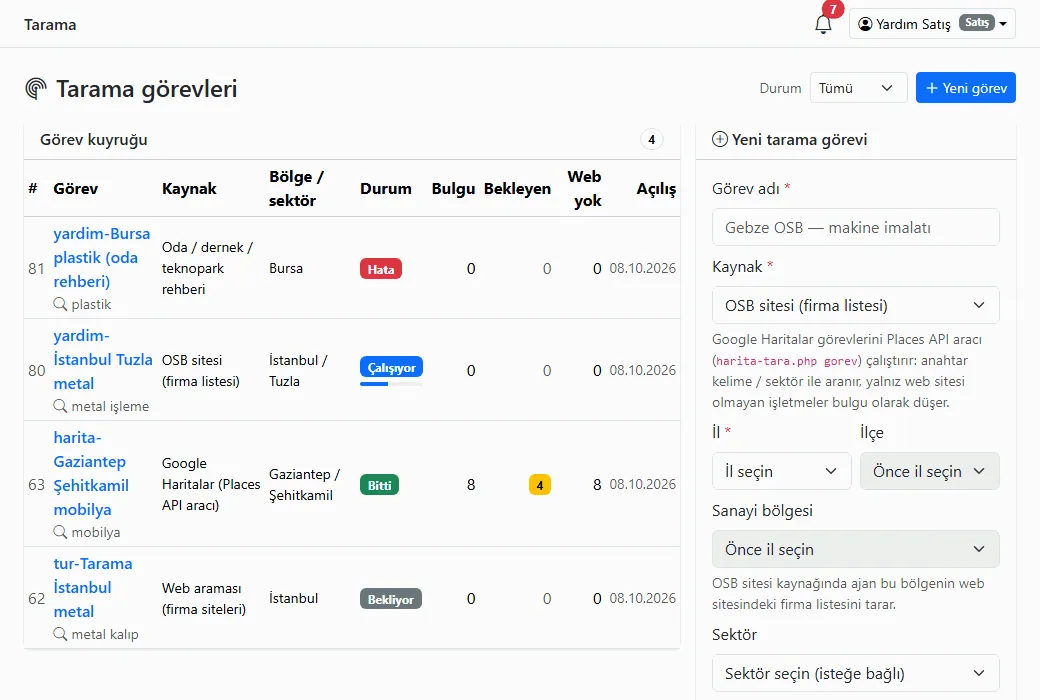The width and height of the screenshot is (1040, 700).
Task: Open the Sanayi bölgesi dropdown
Action: coord(856,549)
